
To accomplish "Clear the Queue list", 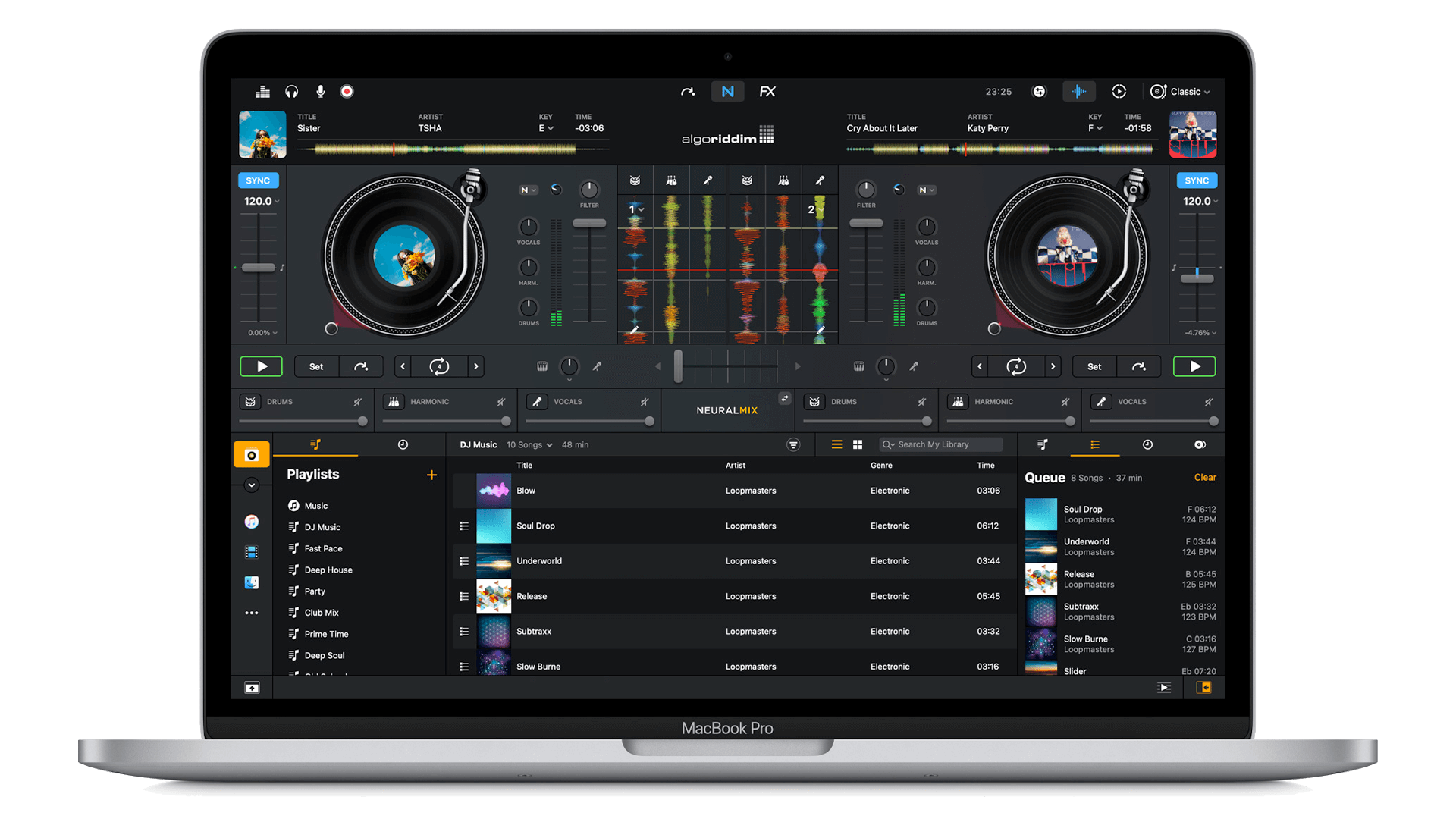I will (x=1204, y=478).
